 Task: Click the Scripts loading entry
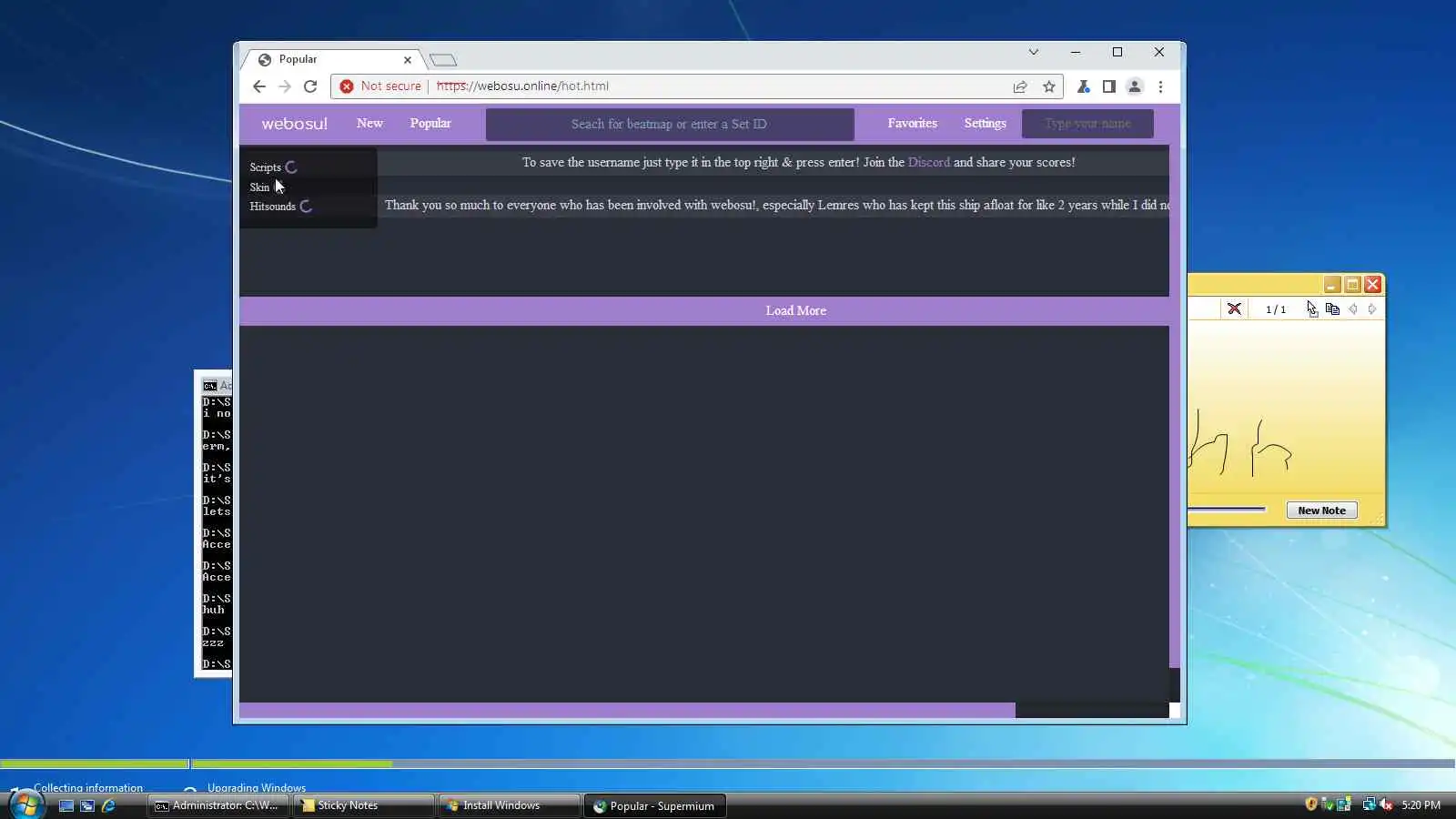[x=274, y=167]
